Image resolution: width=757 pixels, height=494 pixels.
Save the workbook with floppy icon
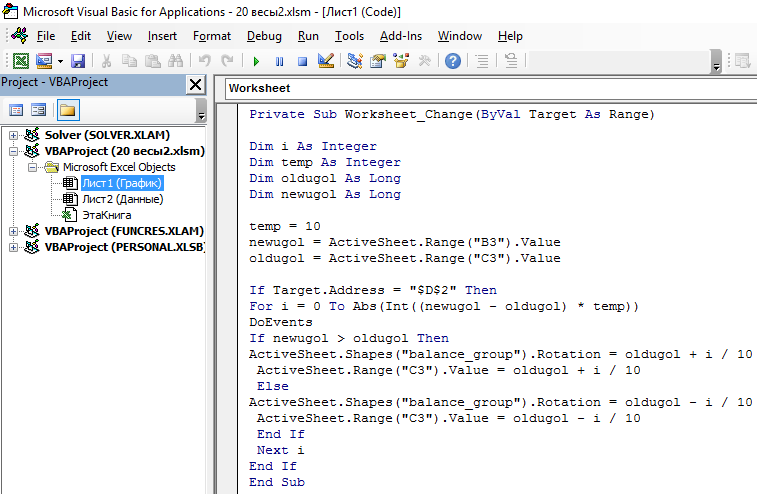(78, 61)
